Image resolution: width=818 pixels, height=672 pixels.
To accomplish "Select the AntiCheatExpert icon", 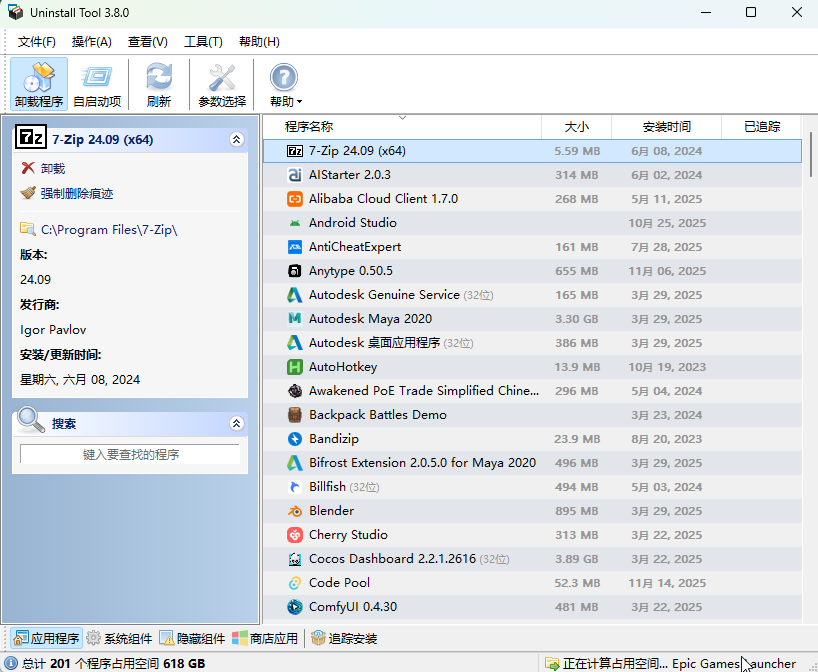I will [x=295, y=247].
